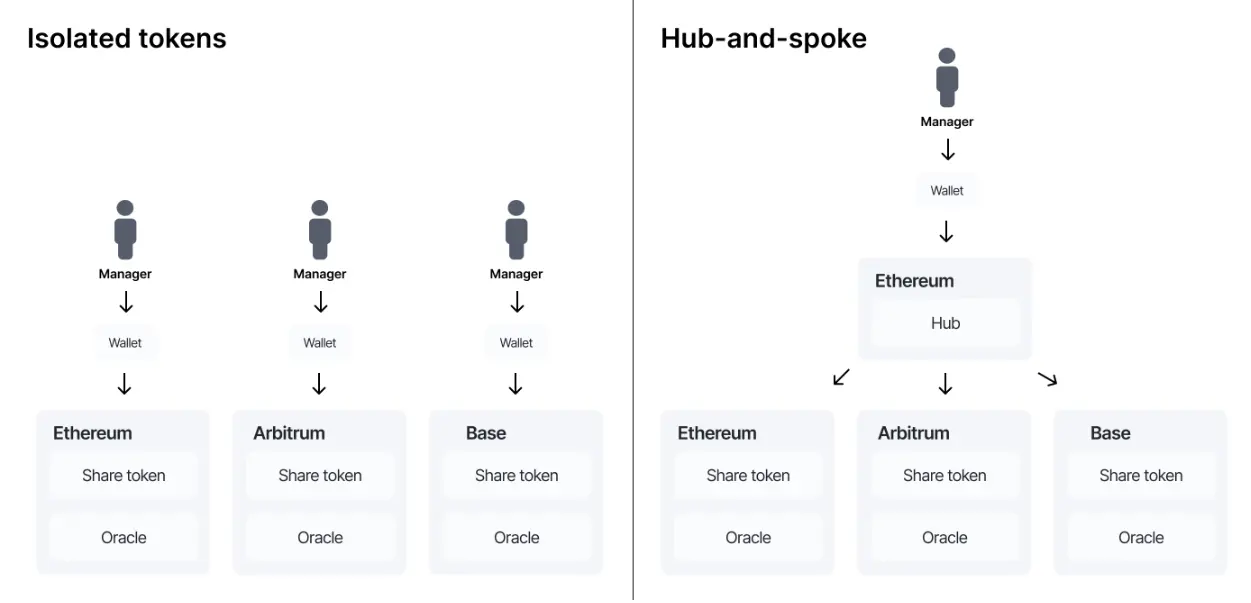Image resolution: width=1251 pixels, height=603 pixels.
Task: Click the diagonal arrow pointing toward hub-and-spoke Base
Action: (x=1047, y=378)
